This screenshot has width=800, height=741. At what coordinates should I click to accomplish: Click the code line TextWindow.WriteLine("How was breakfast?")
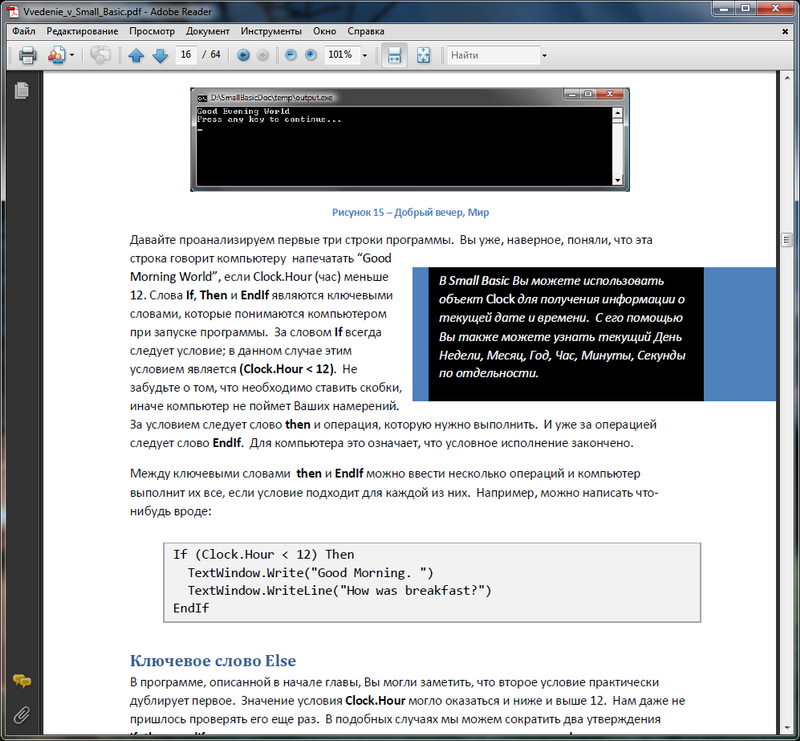coord(339,590)
